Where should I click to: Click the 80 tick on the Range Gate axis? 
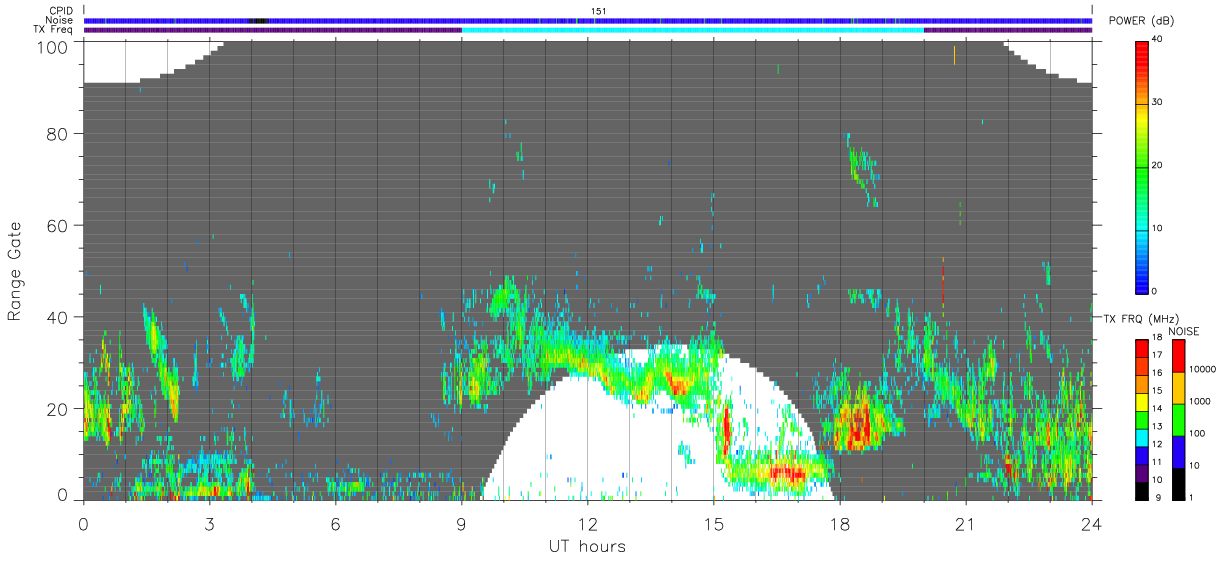59,133
